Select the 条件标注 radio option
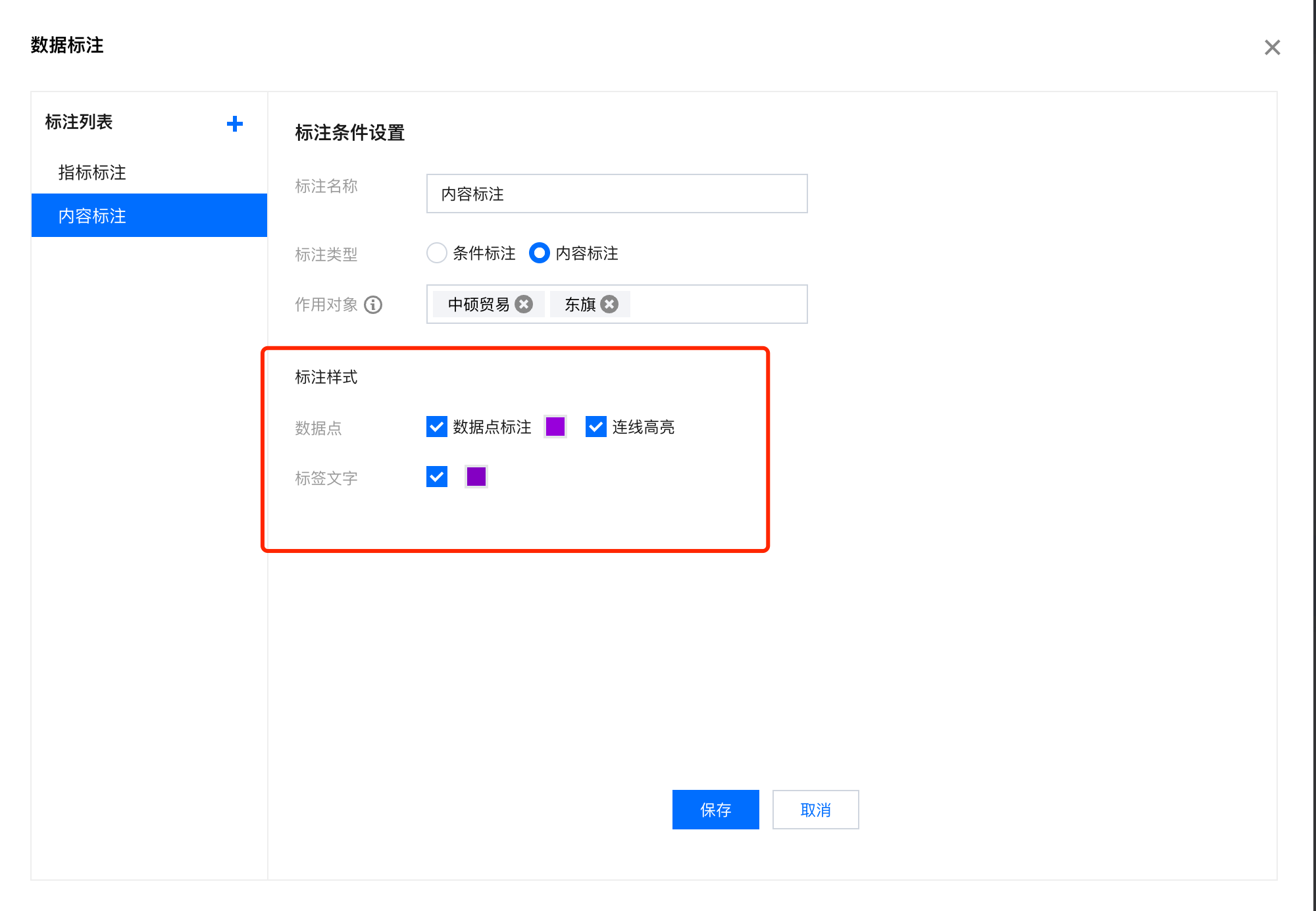The width and height of the screenshot is (1316, 911). pos(437,253)
